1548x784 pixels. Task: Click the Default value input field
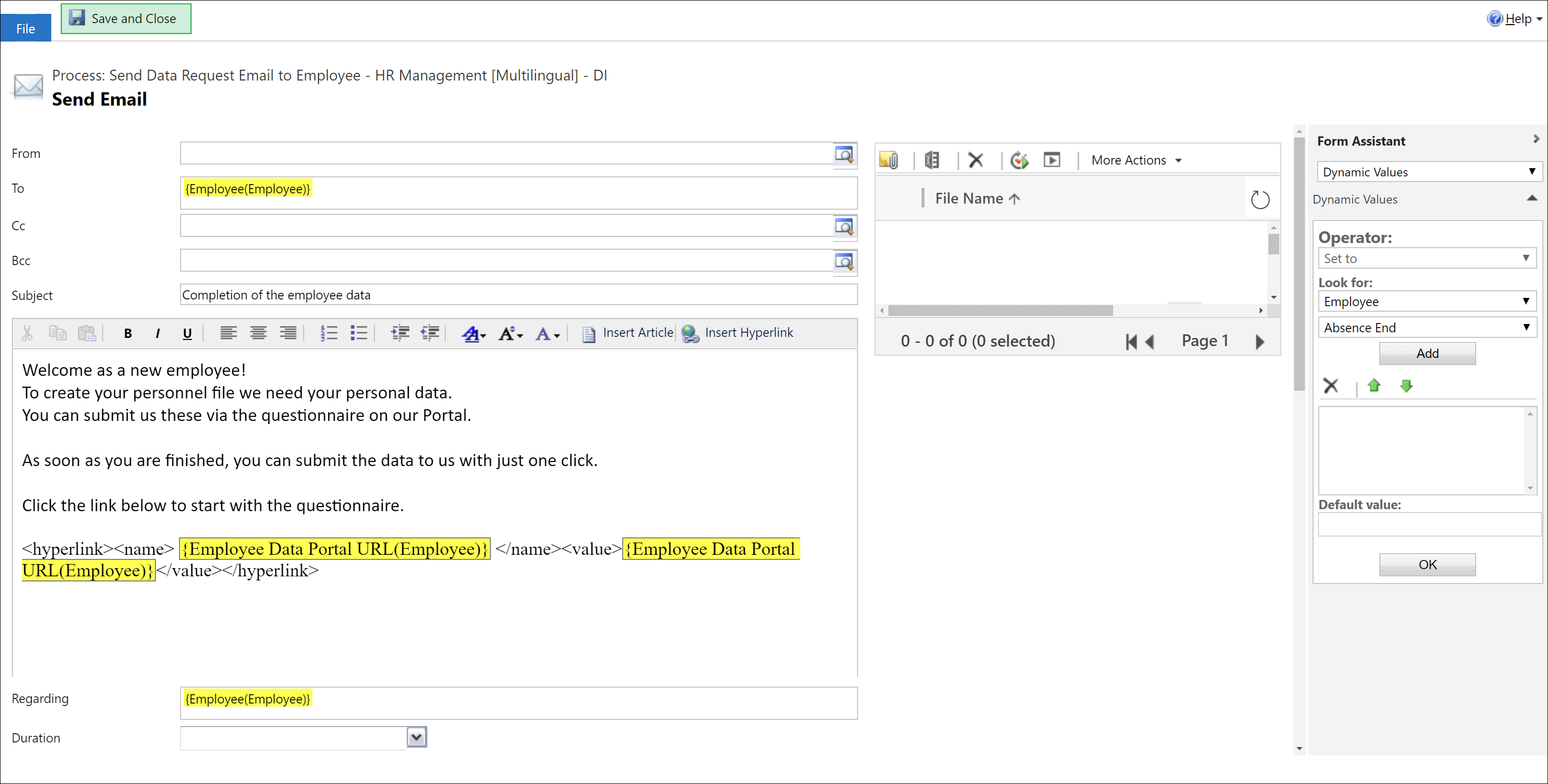1428,525
